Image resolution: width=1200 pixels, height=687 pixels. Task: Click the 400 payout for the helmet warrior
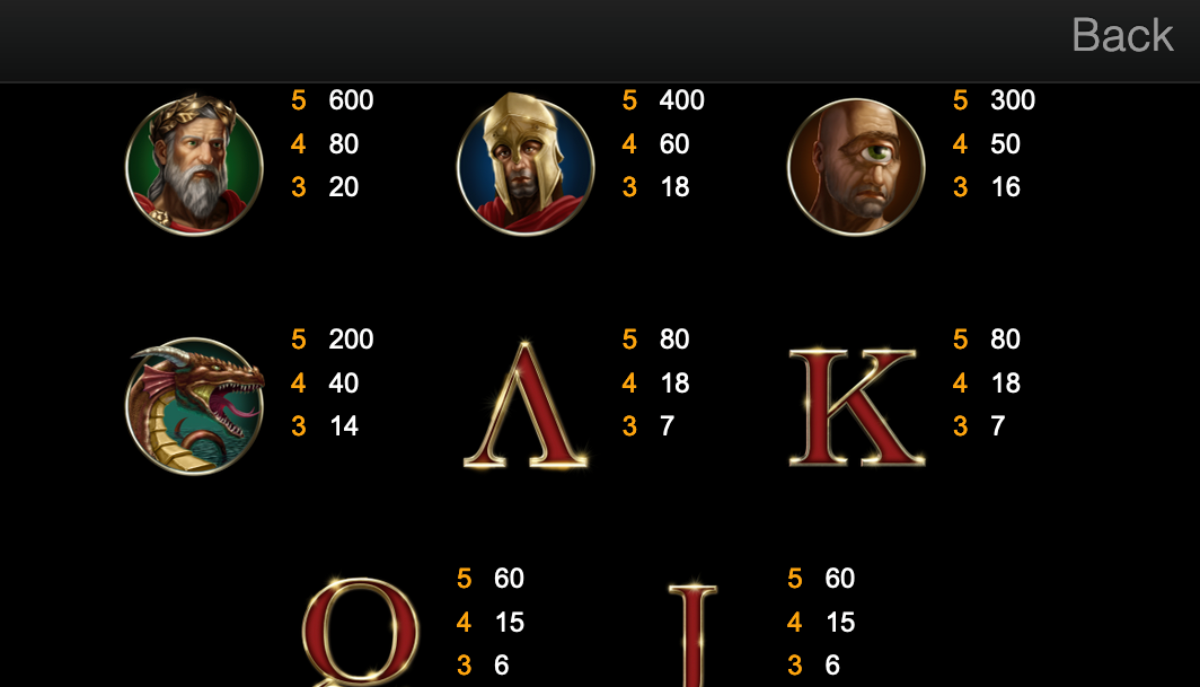pyautogui.click(x=682, y=100)
